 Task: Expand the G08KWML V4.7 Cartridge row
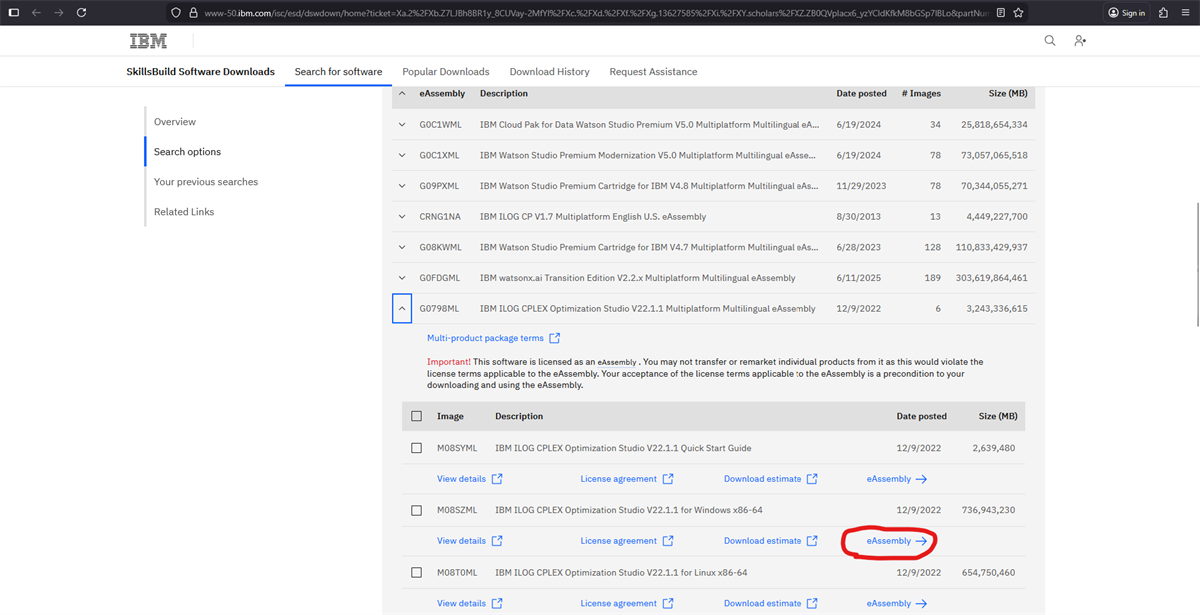pyautogui.click(x=402, y=247)
